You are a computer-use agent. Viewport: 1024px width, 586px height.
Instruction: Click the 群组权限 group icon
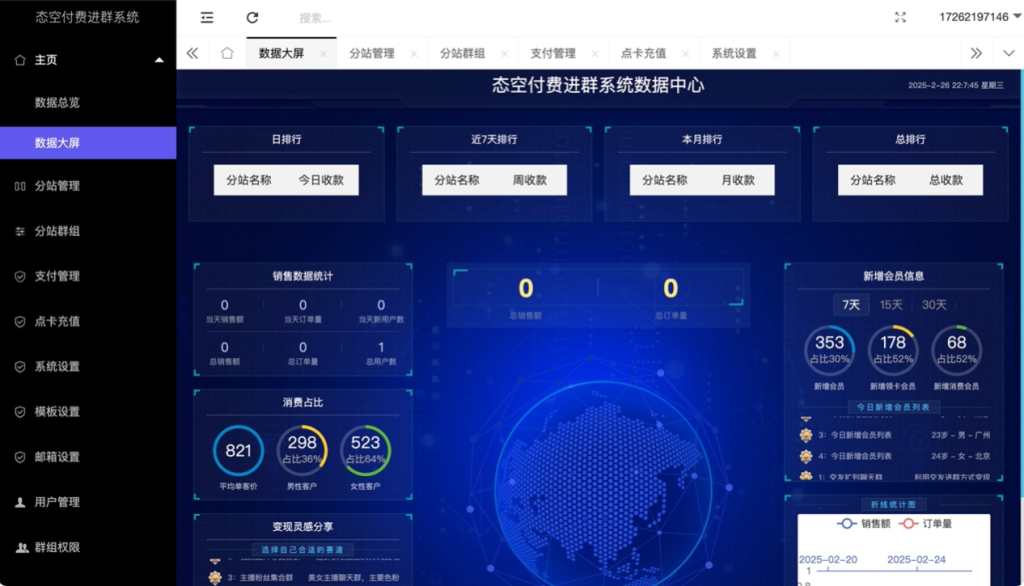pyautogui.click(x=22, y=547)
